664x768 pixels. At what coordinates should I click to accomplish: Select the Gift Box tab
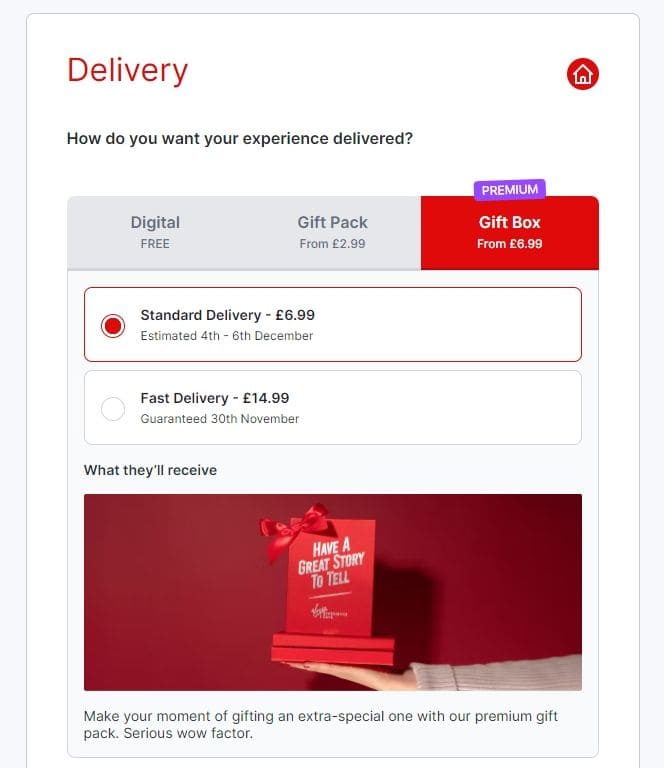pos(510,233)
